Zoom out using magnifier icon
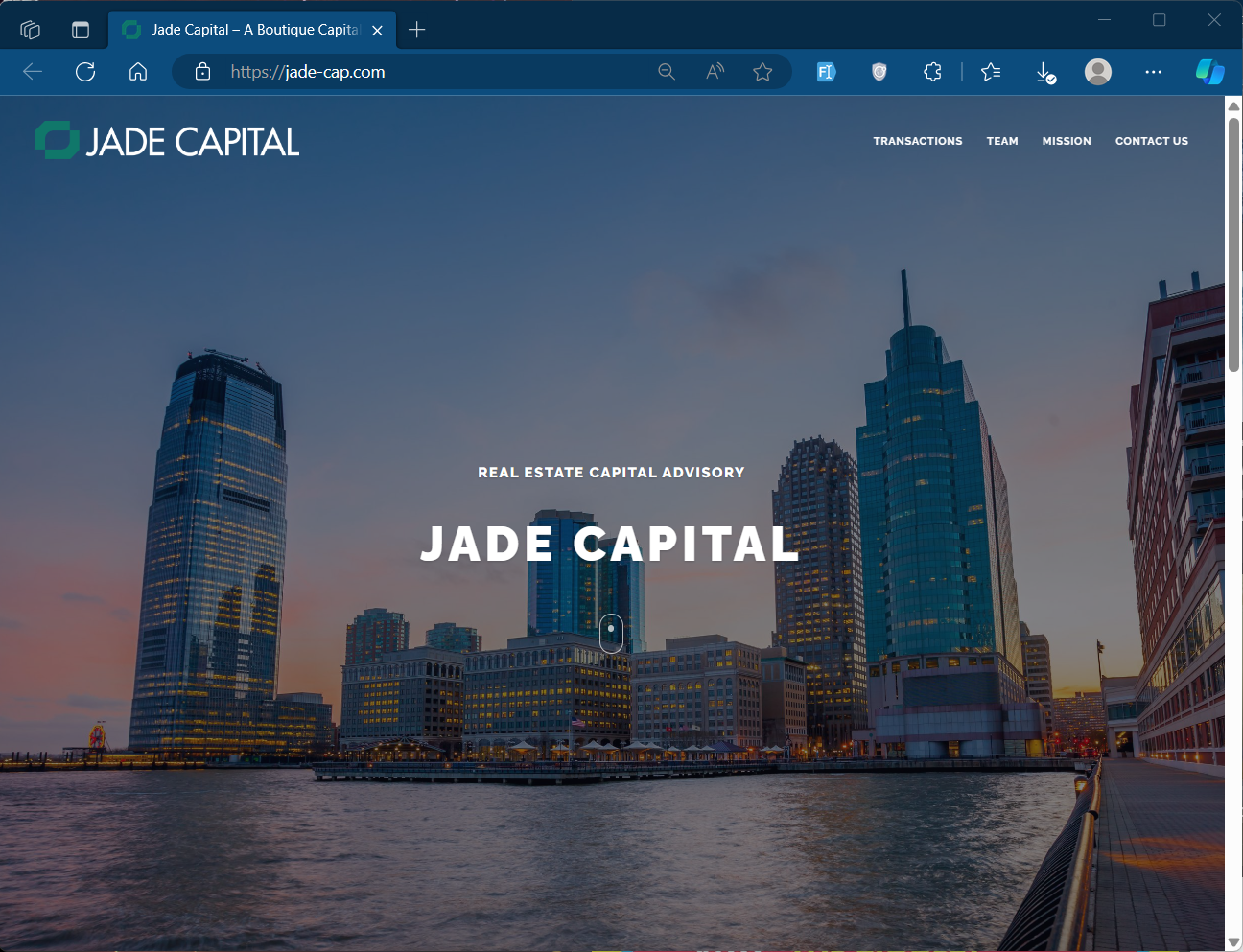 click(667, 72)
